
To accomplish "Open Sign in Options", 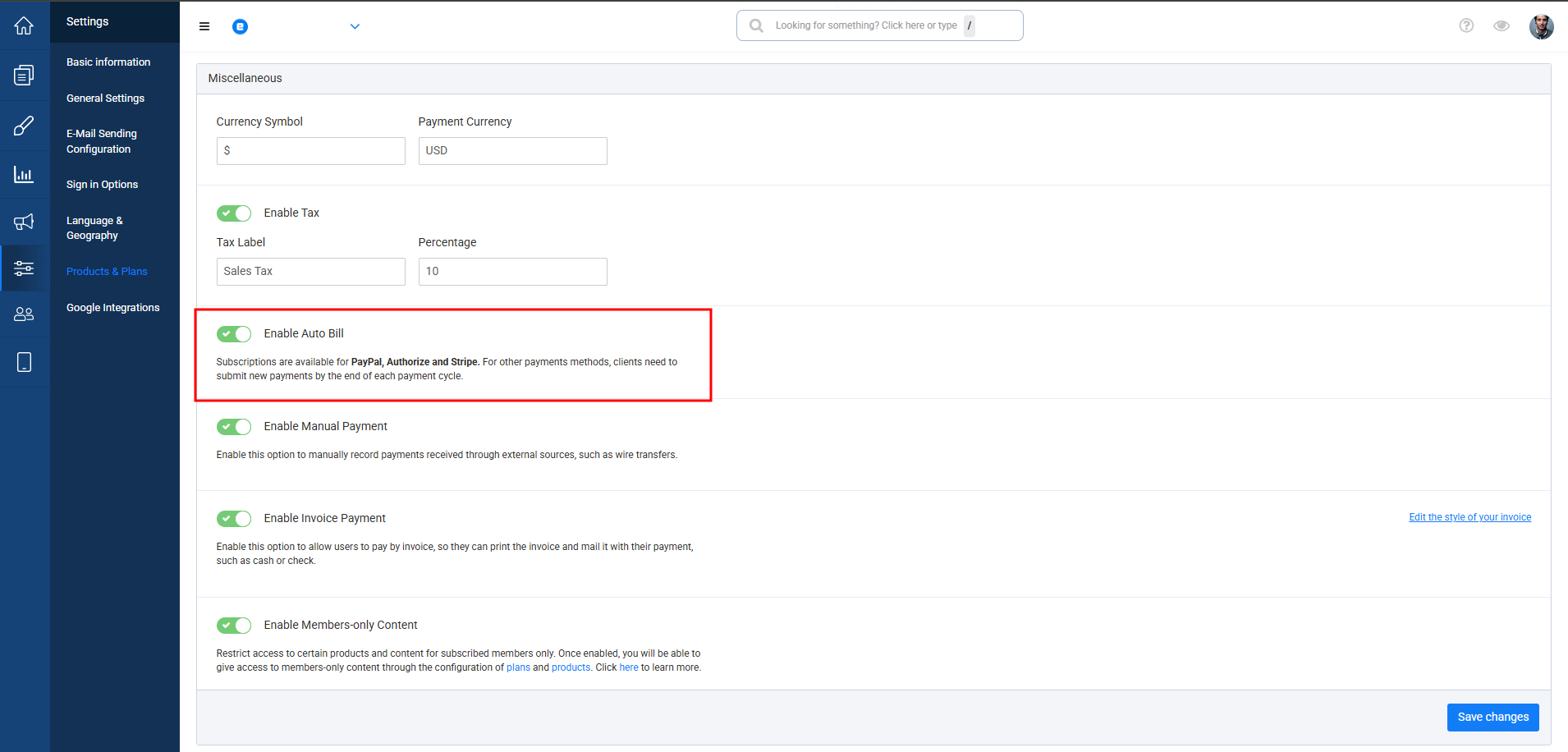I will [x=102, y=185].
